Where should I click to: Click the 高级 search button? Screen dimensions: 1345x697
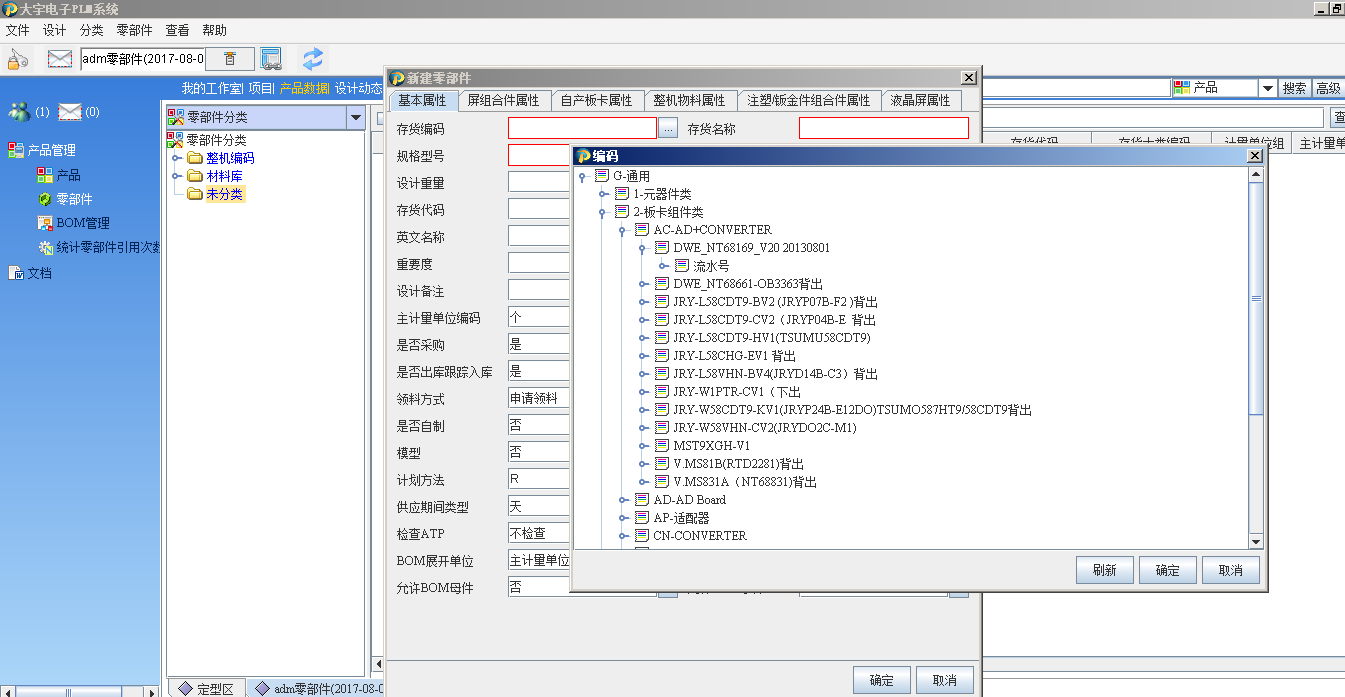click(x=1328, y=88)
